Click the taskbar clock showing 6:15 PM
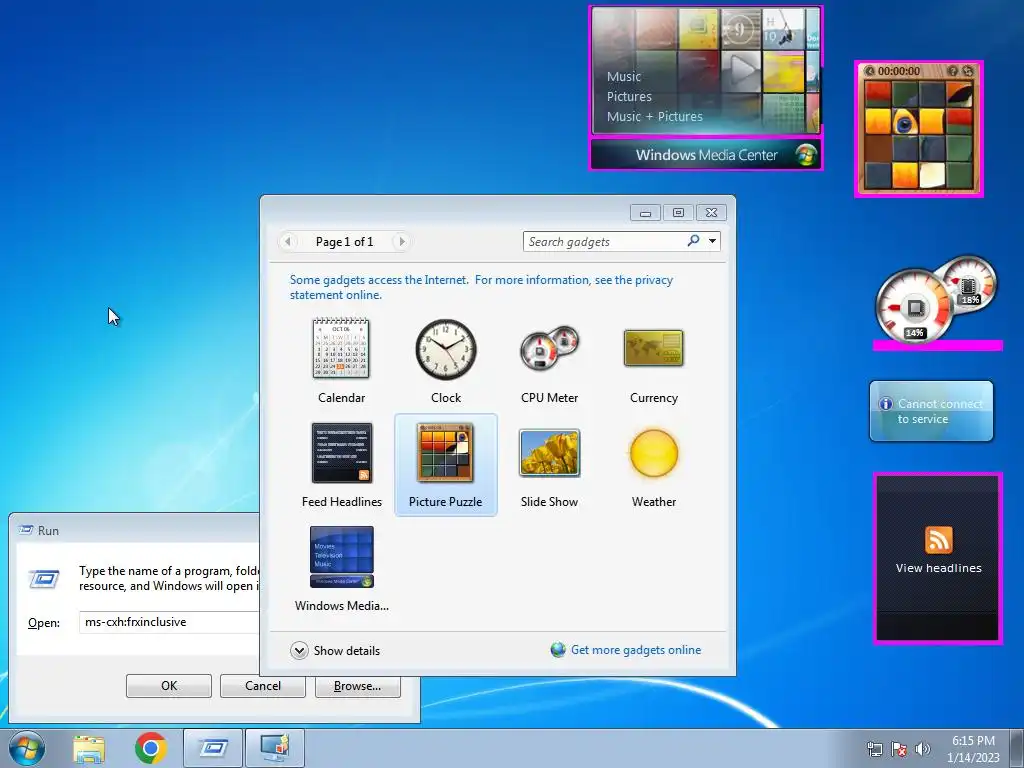The width and height of the screenshot is (1024, 768). pos(973,749)
